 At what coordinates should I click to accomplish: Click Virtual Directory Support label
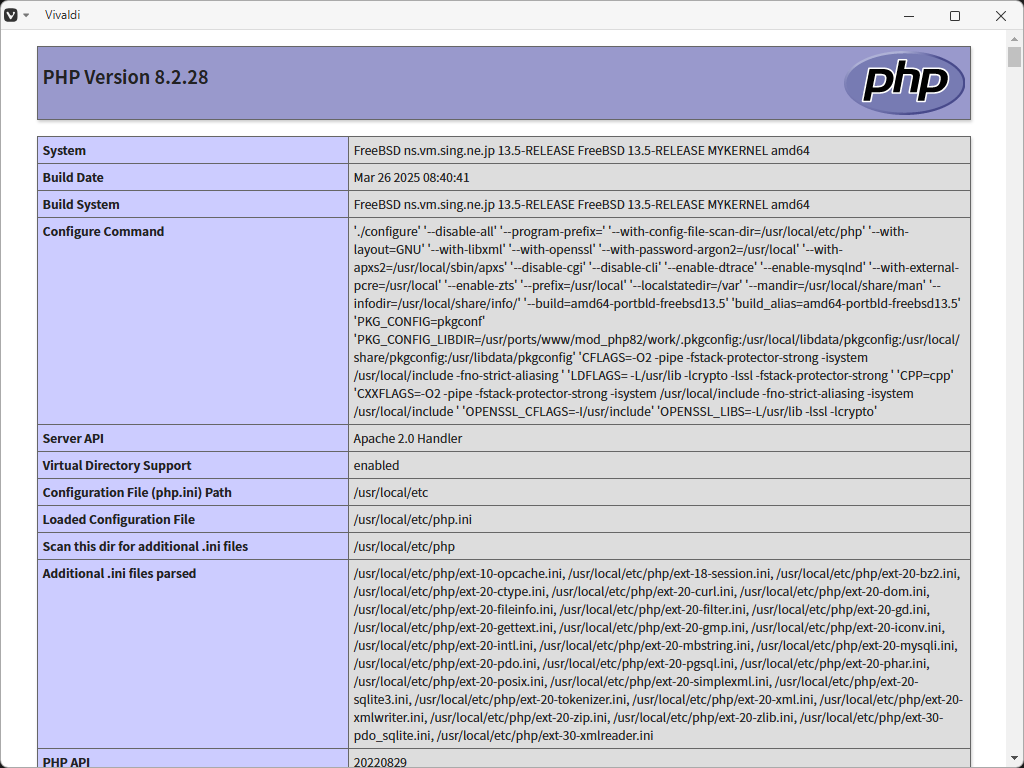(117, 465)
